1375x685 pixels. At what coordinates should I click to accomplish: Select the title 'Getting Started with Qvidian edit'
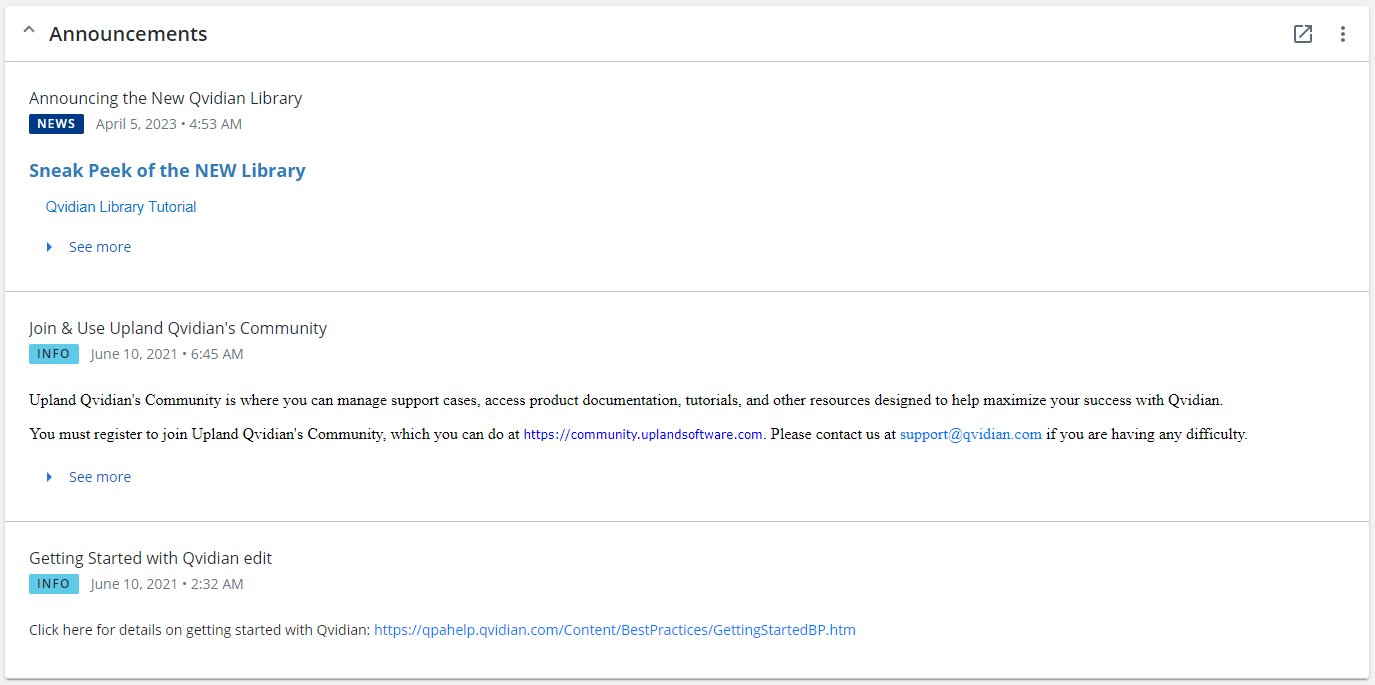click(151, 558)
